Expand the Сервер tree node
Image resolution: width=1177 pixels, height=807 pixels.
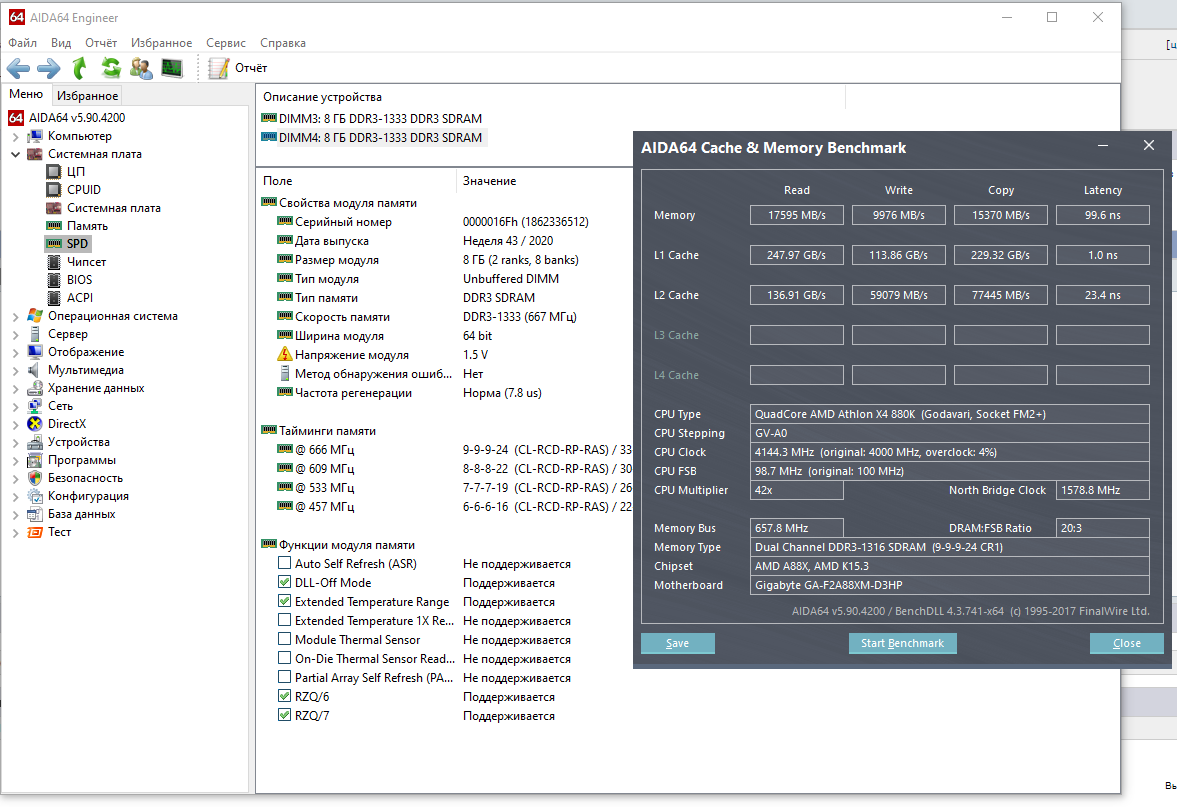click(16, 335)
